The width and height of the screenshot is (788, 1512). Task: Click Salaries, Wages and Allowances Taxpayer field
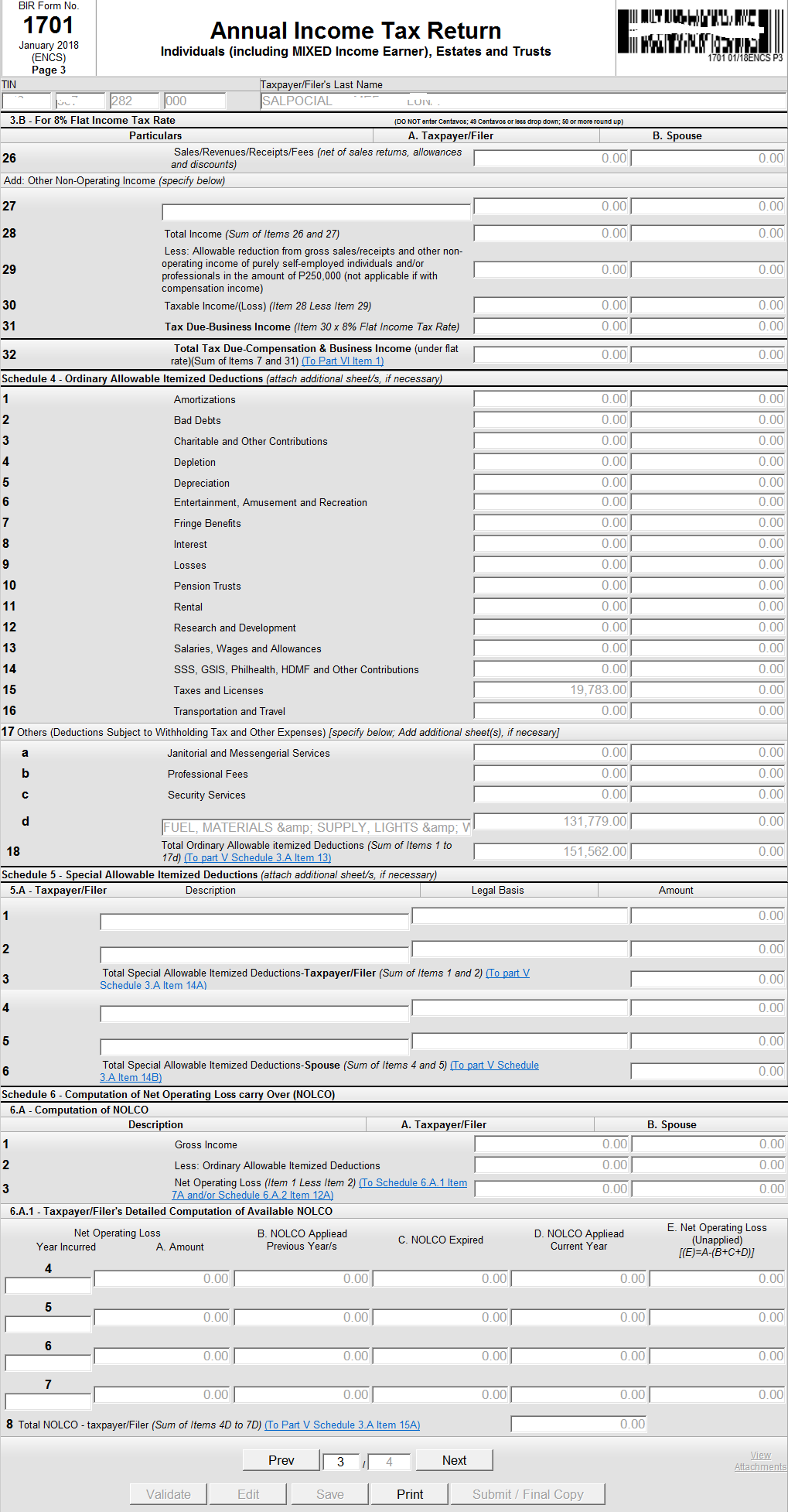click(x=551, y=648)
